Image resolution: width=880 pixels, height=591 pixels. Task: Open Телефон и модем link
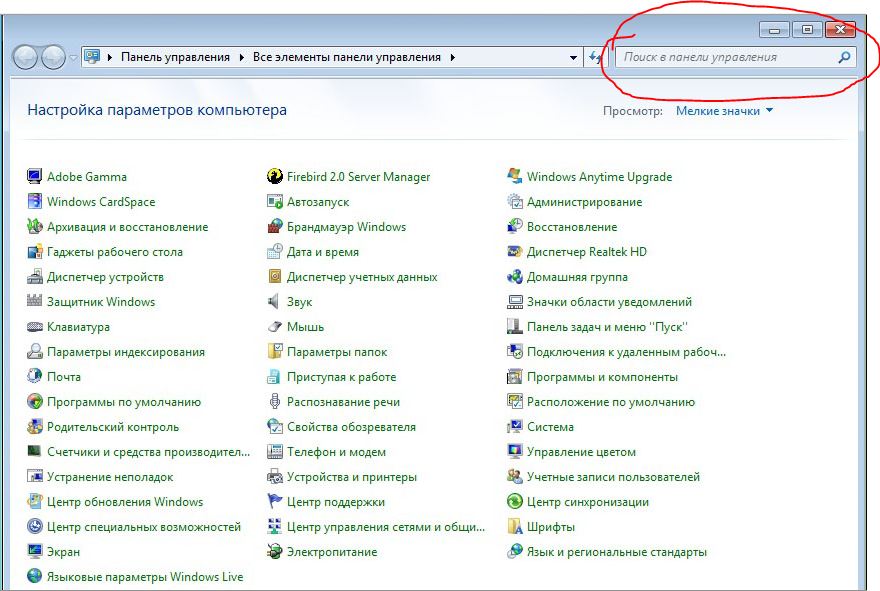coord(336,452)
